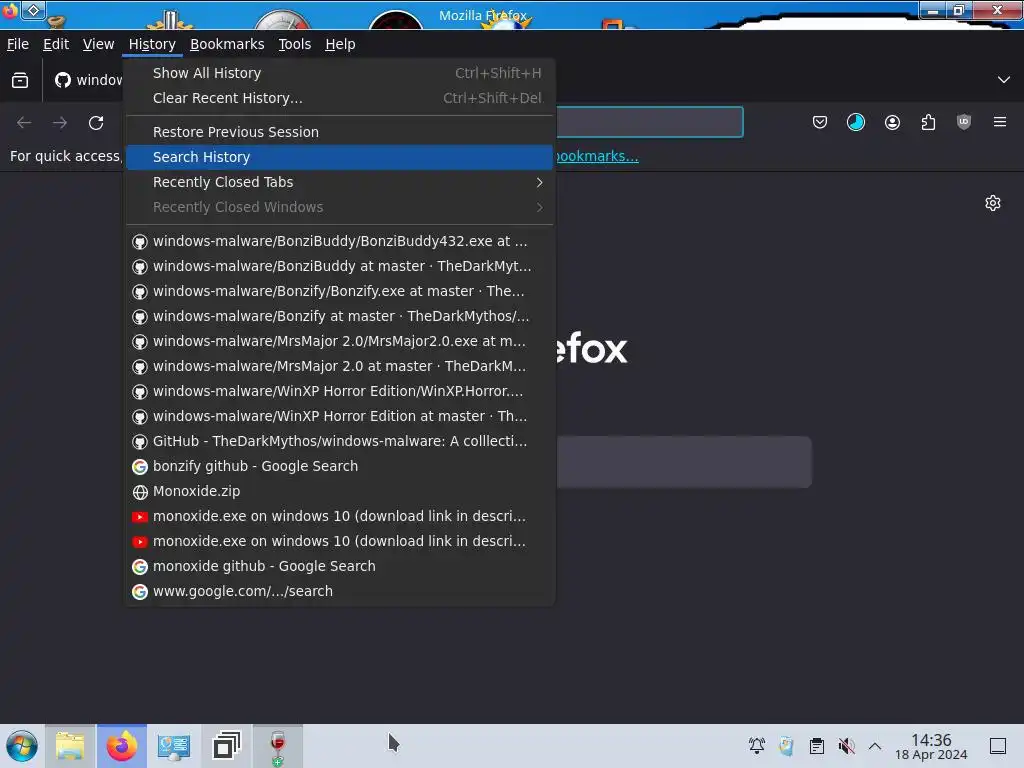
Task: Click the blue circular extension icon
Action: click(856, 122)
